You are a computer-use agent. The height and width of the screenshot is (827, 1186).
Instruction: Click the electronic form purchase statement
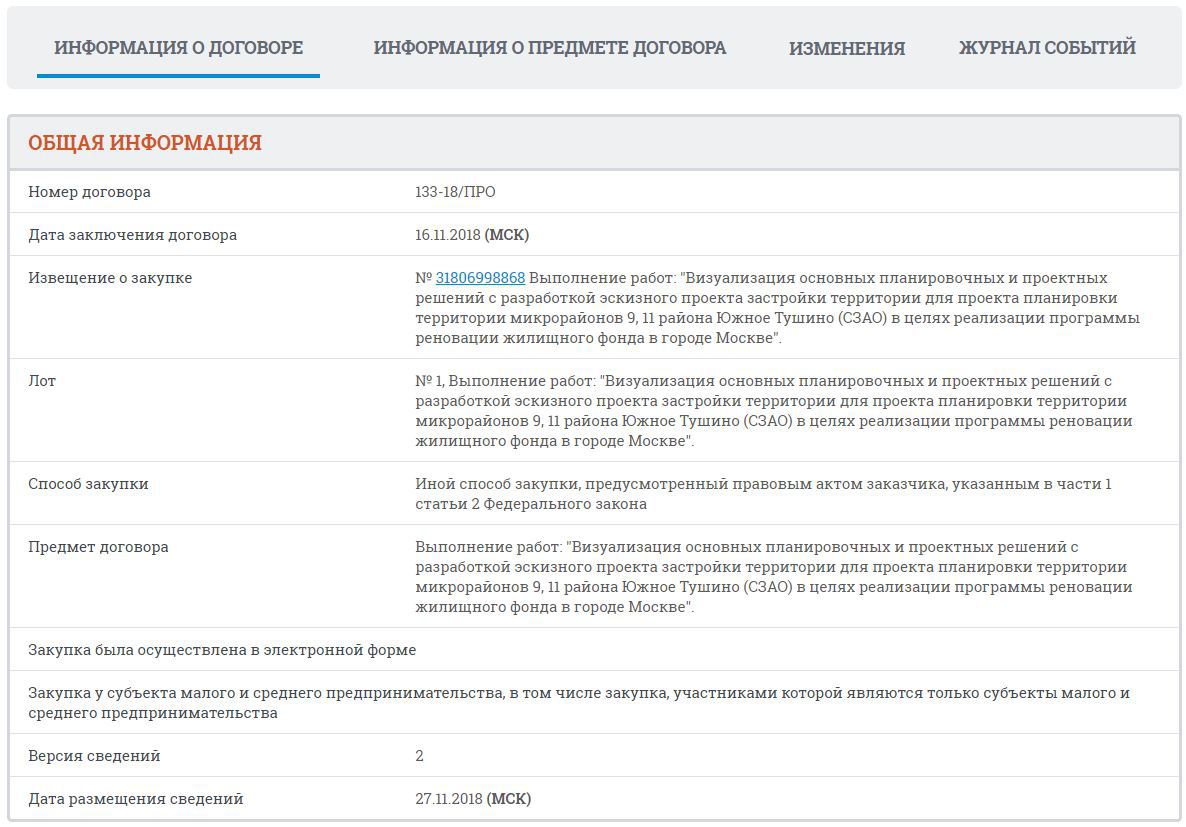click(222, 650)
